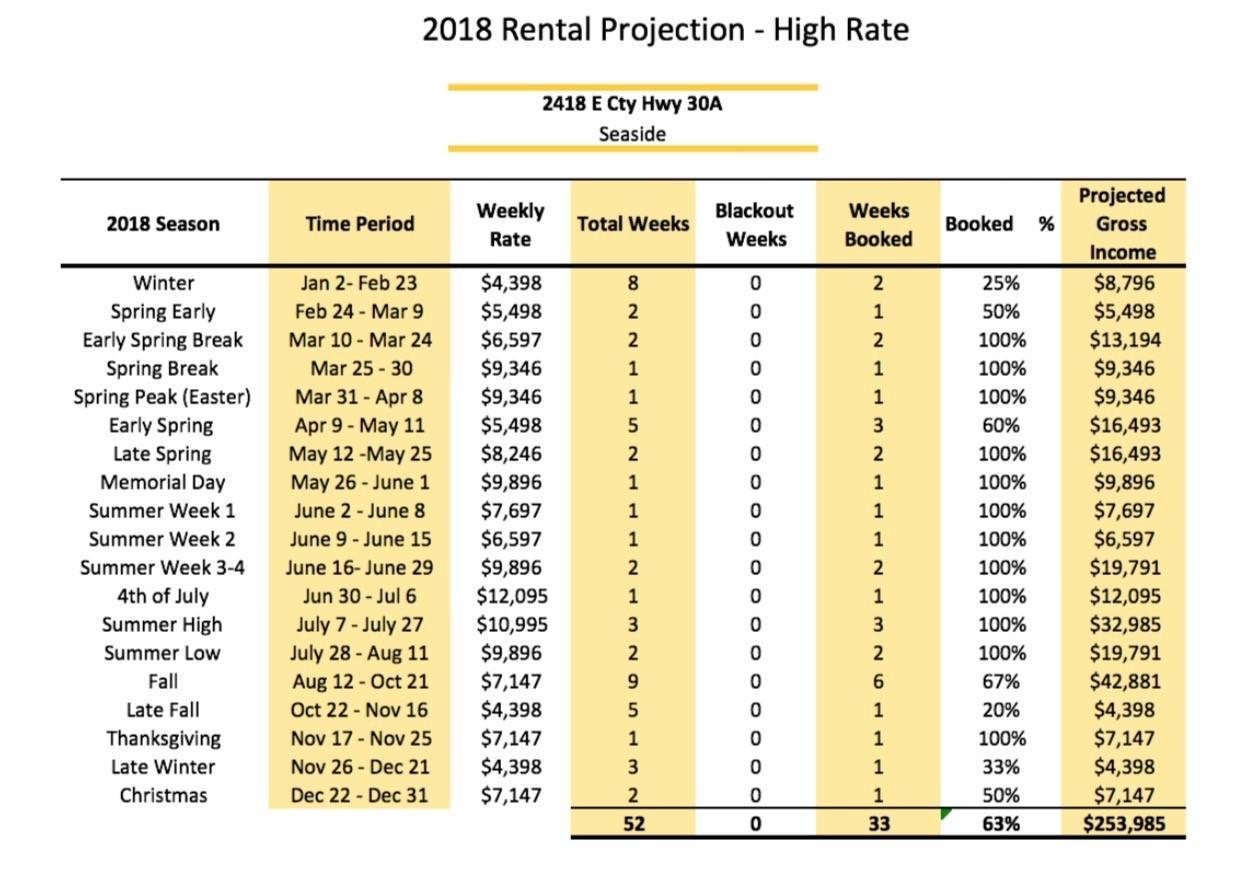Click the 'Blackout Weeks' column header
Image resolution: width=1239 pixels, height=884 pixels.
pyautogui.click(x=755, y=225)
